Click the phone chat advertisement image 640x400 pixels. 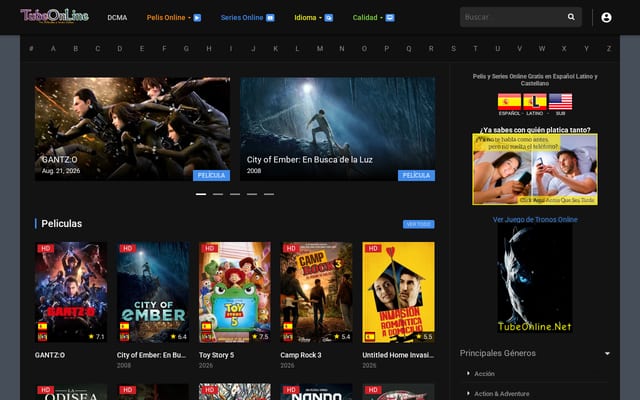pyautogui.click(x=535, y=169)
